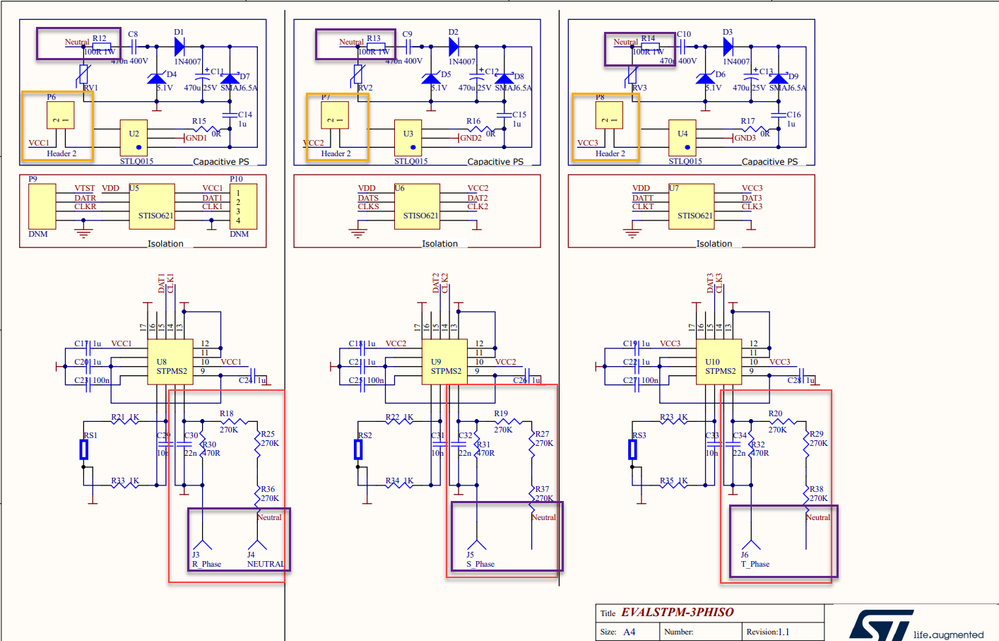Click the VTST net label near P9
Viewport: 999px width, 641px height.
[85, 189]
